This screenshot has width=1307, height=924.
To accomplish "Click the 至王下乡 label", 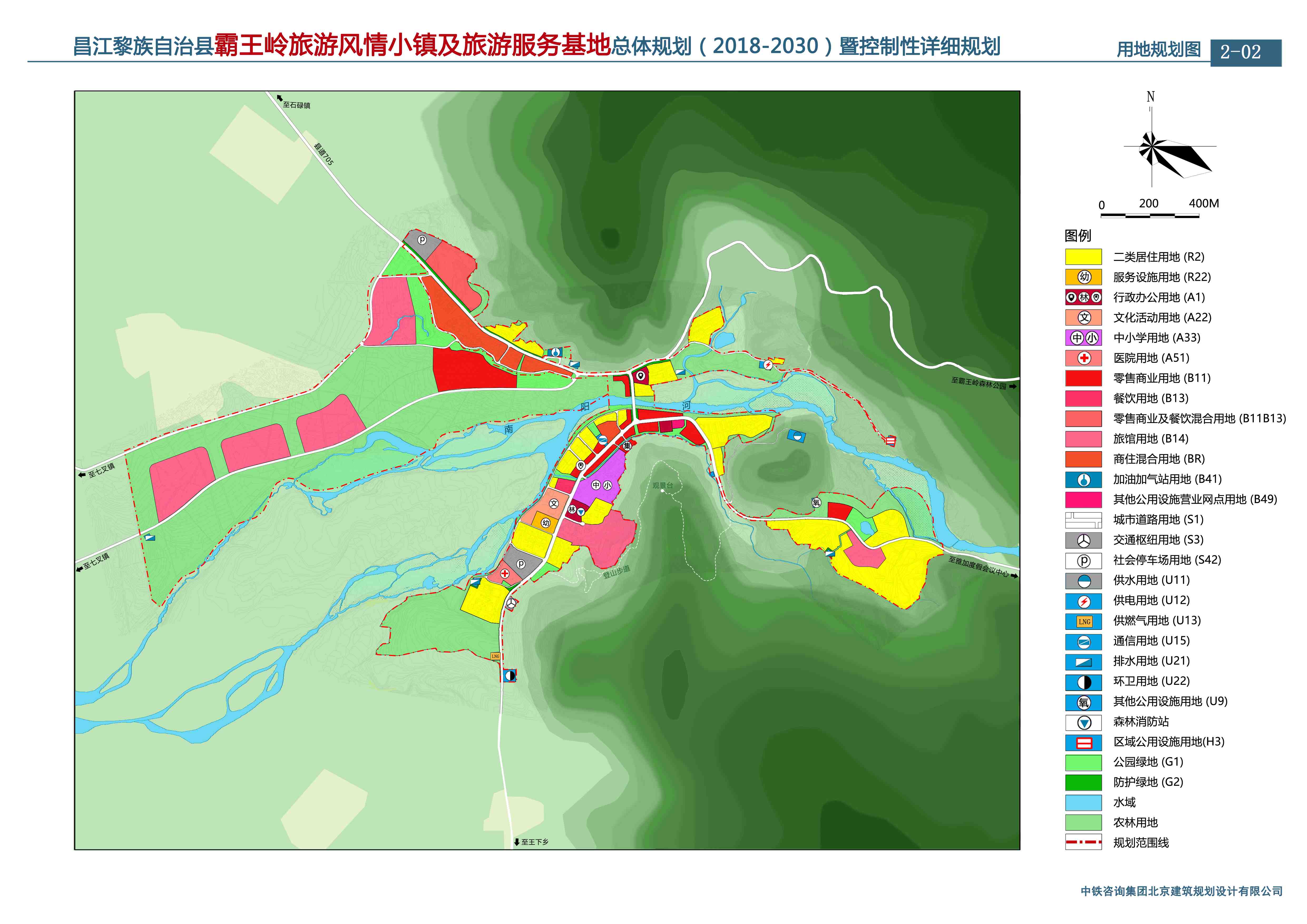I will point(535,842).
